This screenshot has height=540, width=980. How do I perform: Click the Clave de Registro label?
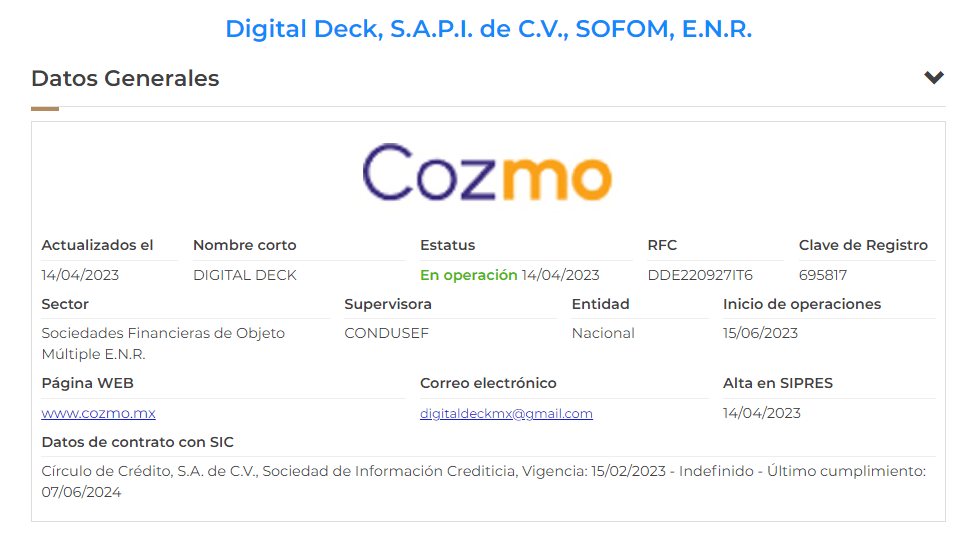point(863,245)
